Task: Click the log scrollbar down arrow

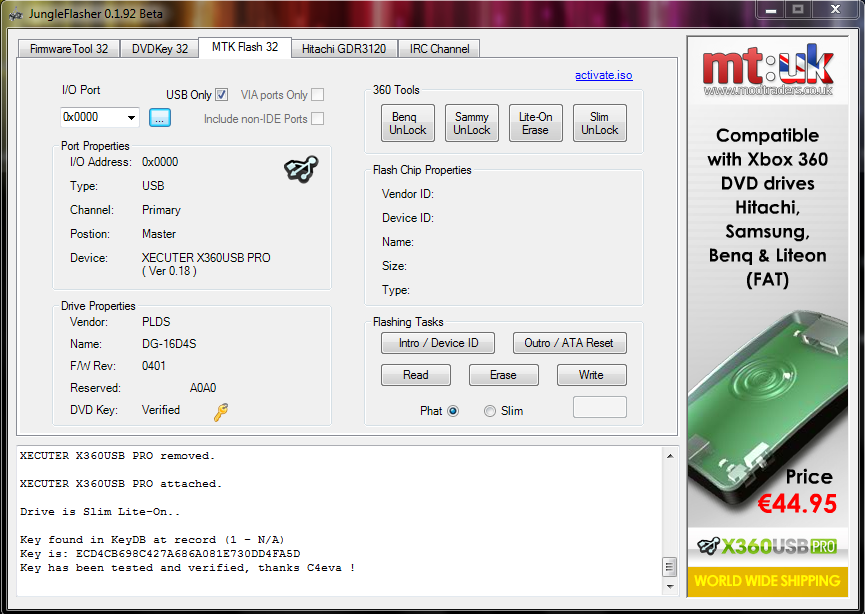Action: 670,586
